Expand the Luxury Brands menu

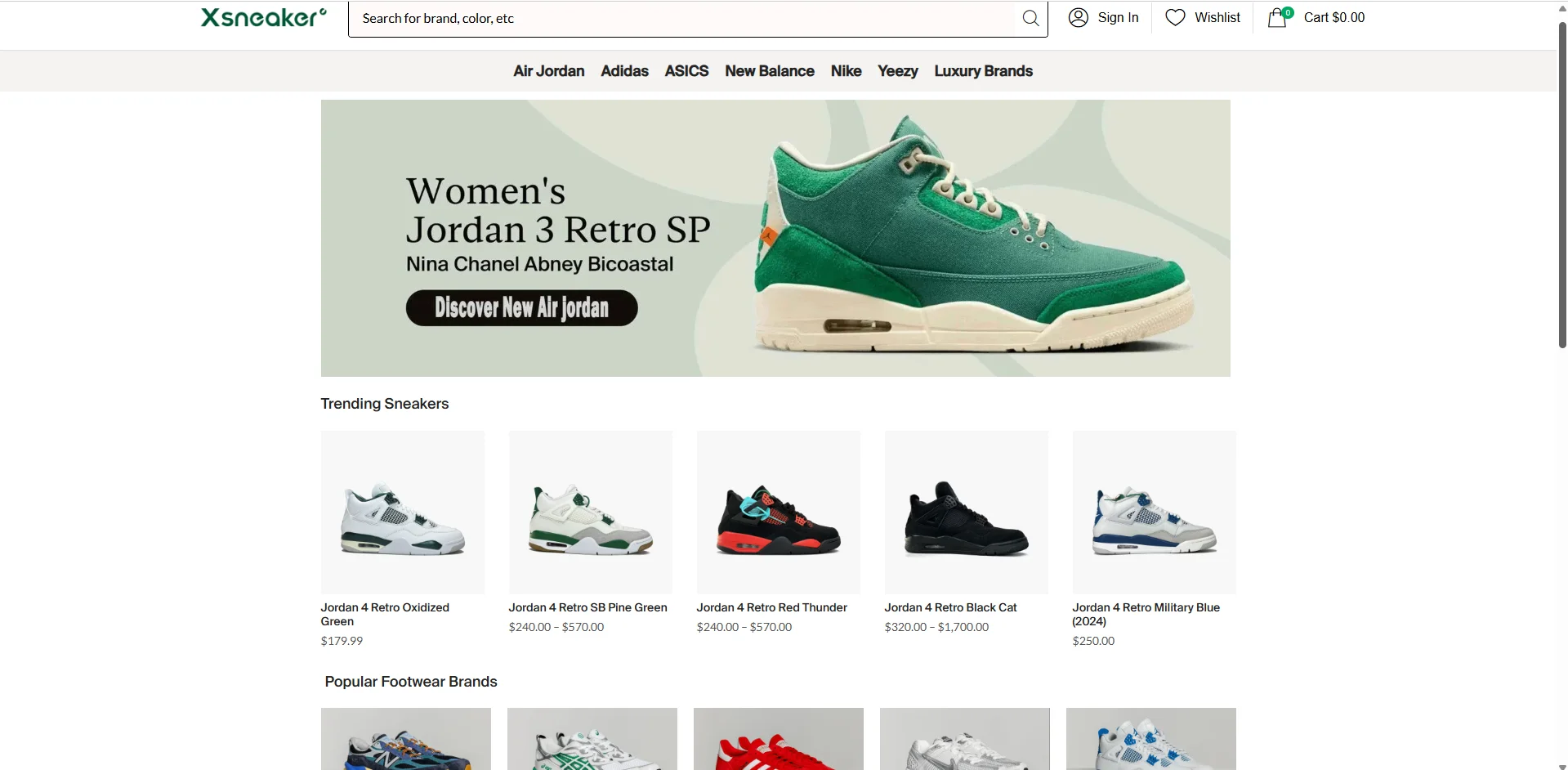tap(983, 71)
